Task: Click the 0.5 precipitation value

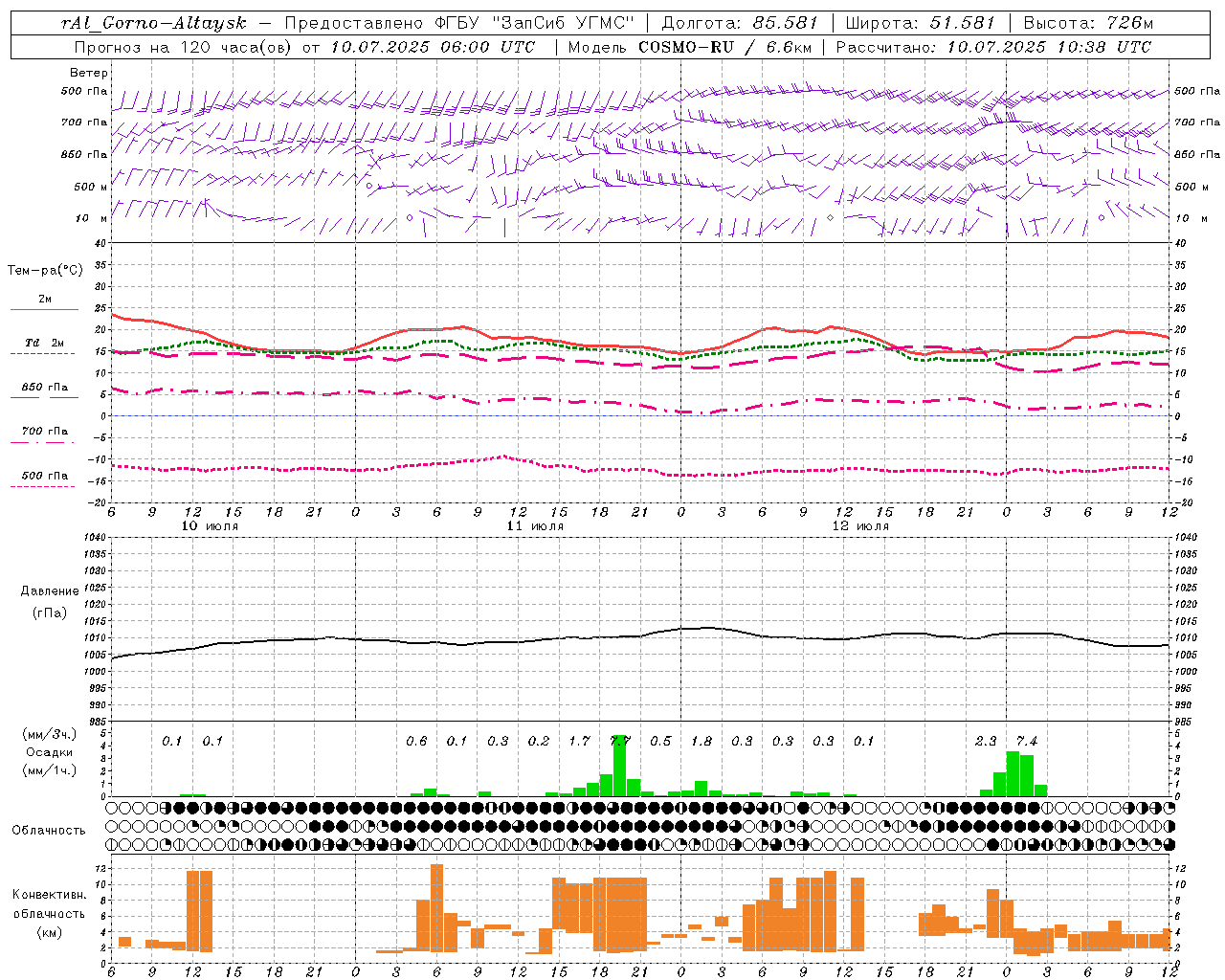Action: tap(660, 741)
